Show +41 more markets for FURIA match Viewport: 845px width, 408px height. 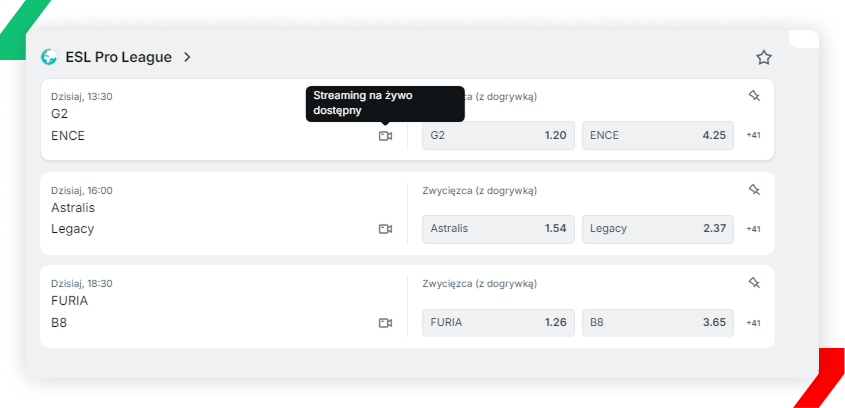coord(753,323)
